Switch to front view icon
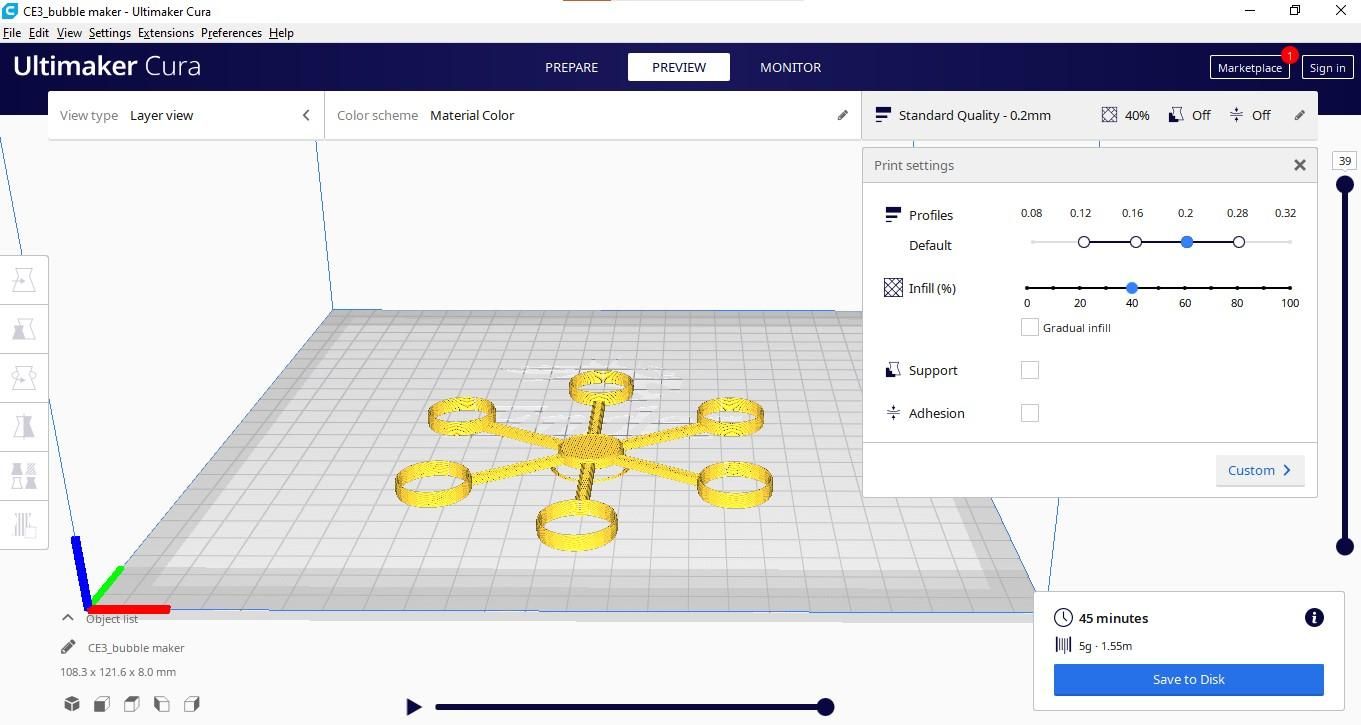1361x725 pixels. (x=102, y=704)
